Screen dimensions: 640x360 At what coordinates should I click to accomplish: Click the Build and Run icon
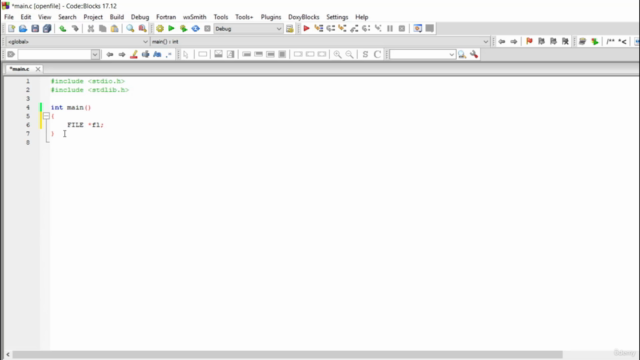(183, 29)
